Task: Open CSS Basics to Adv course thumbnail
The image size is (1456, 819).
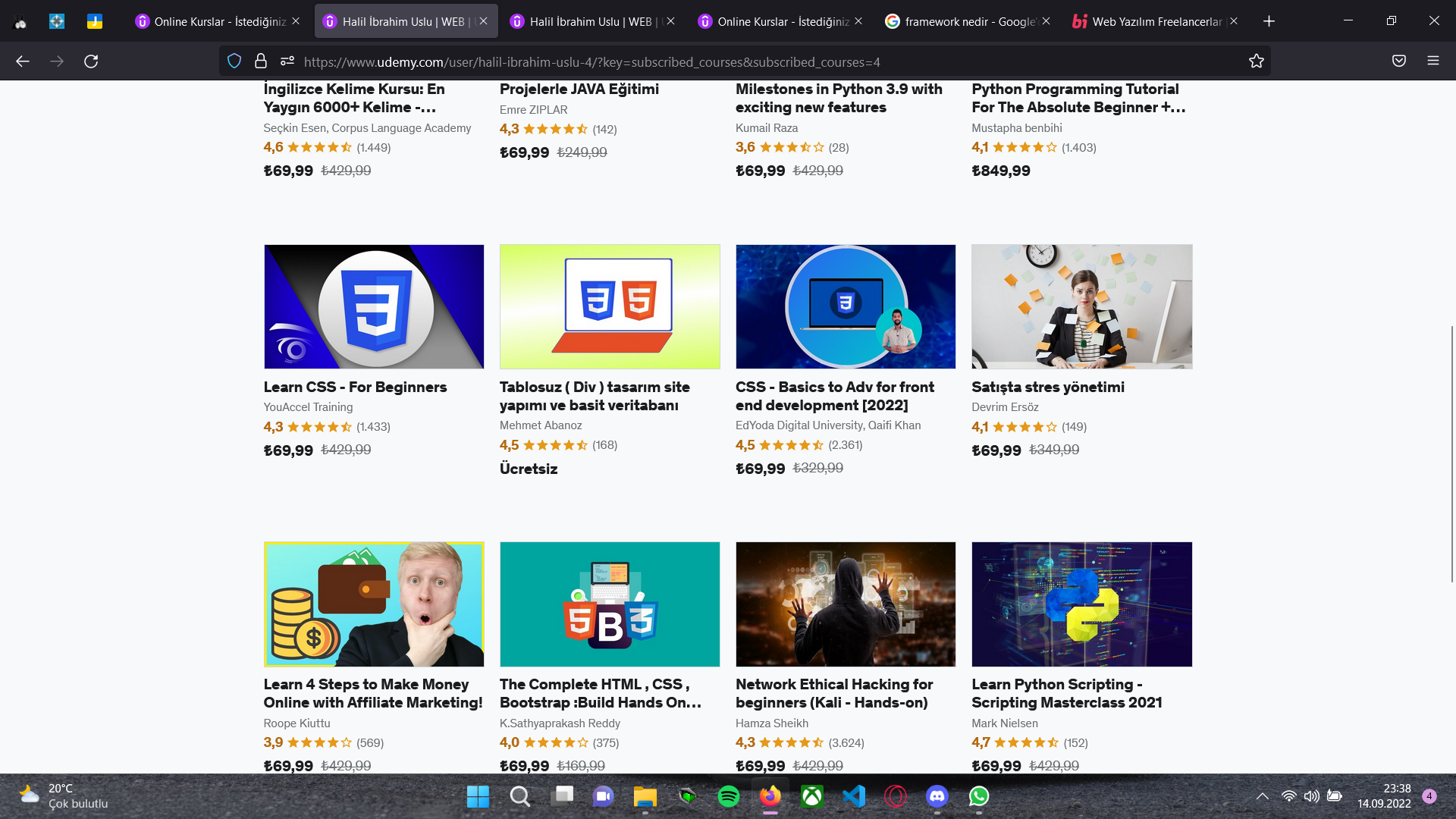Action: click(846, 306)
